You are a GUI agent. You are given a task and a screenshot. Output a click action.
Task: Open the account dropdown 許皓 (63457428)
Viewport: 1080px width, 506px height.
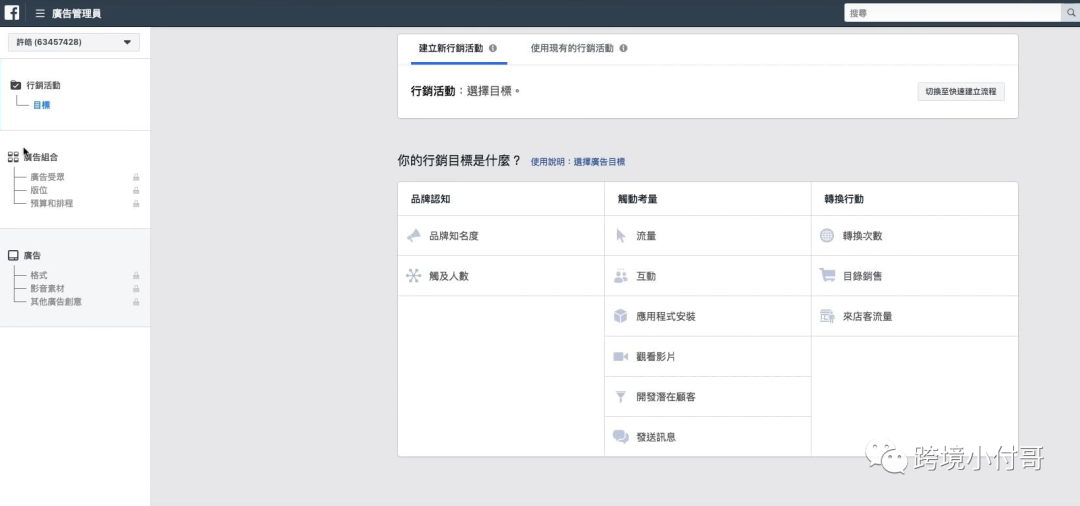tap(74, 42)
